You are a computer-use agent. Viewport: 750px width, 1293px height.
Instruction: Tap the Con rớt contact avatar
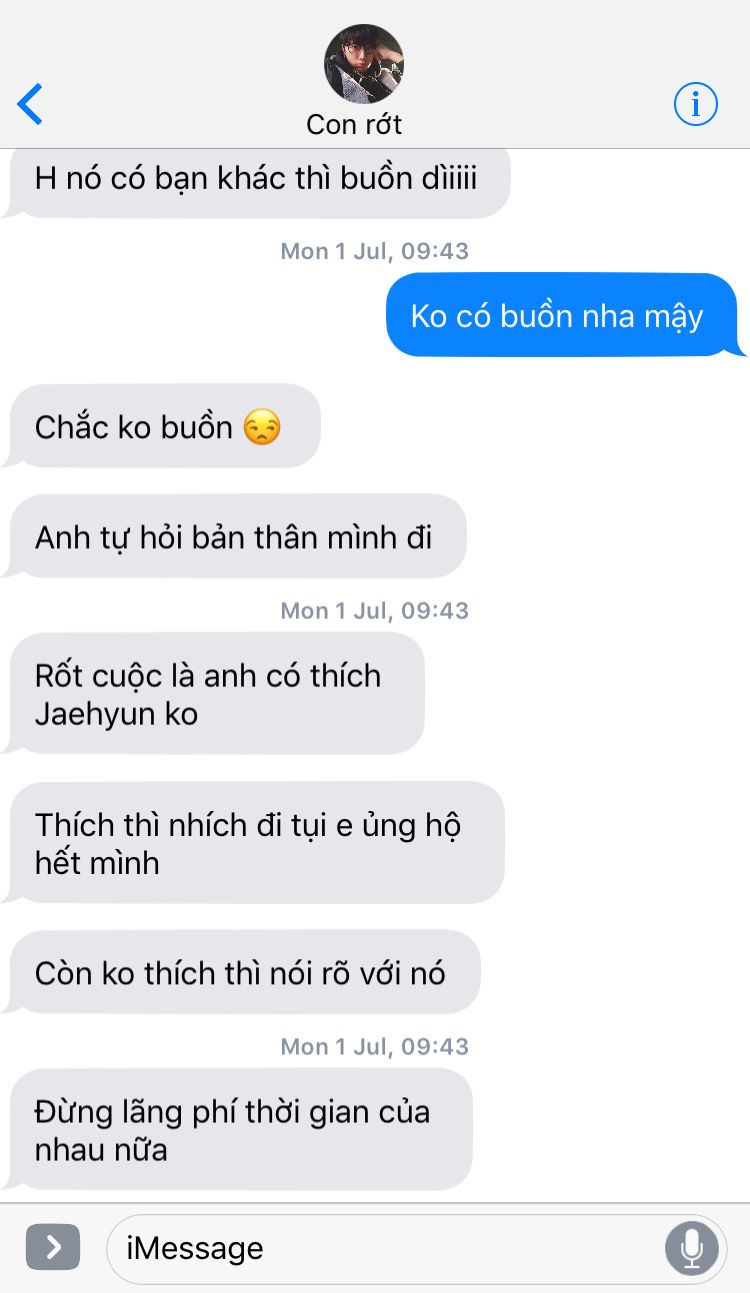[364, 64]
